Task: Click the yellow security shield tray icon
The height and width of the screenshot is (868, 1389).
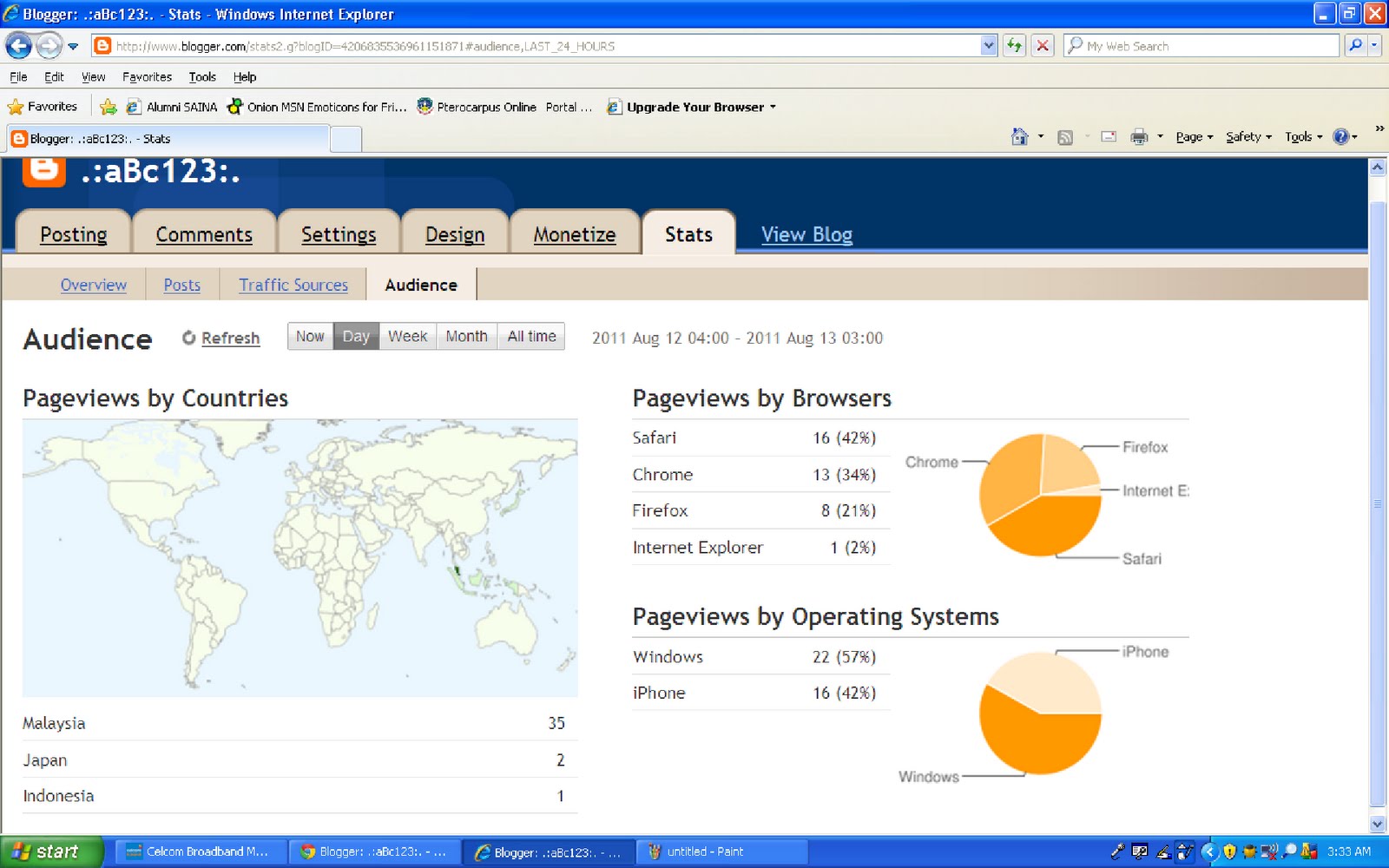Action: [x=1229, y=852]
